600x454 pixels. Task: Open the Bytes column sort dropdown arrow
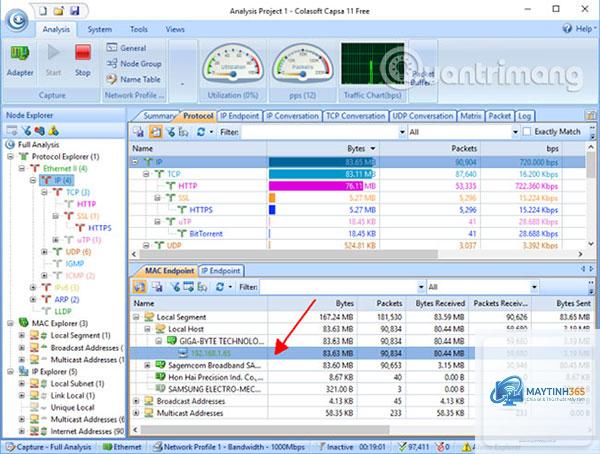(x=373, y=149)
